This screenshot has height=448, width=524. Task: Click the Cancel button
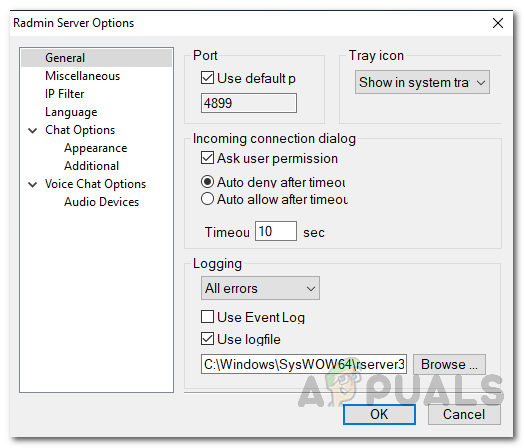click(464, 415)
